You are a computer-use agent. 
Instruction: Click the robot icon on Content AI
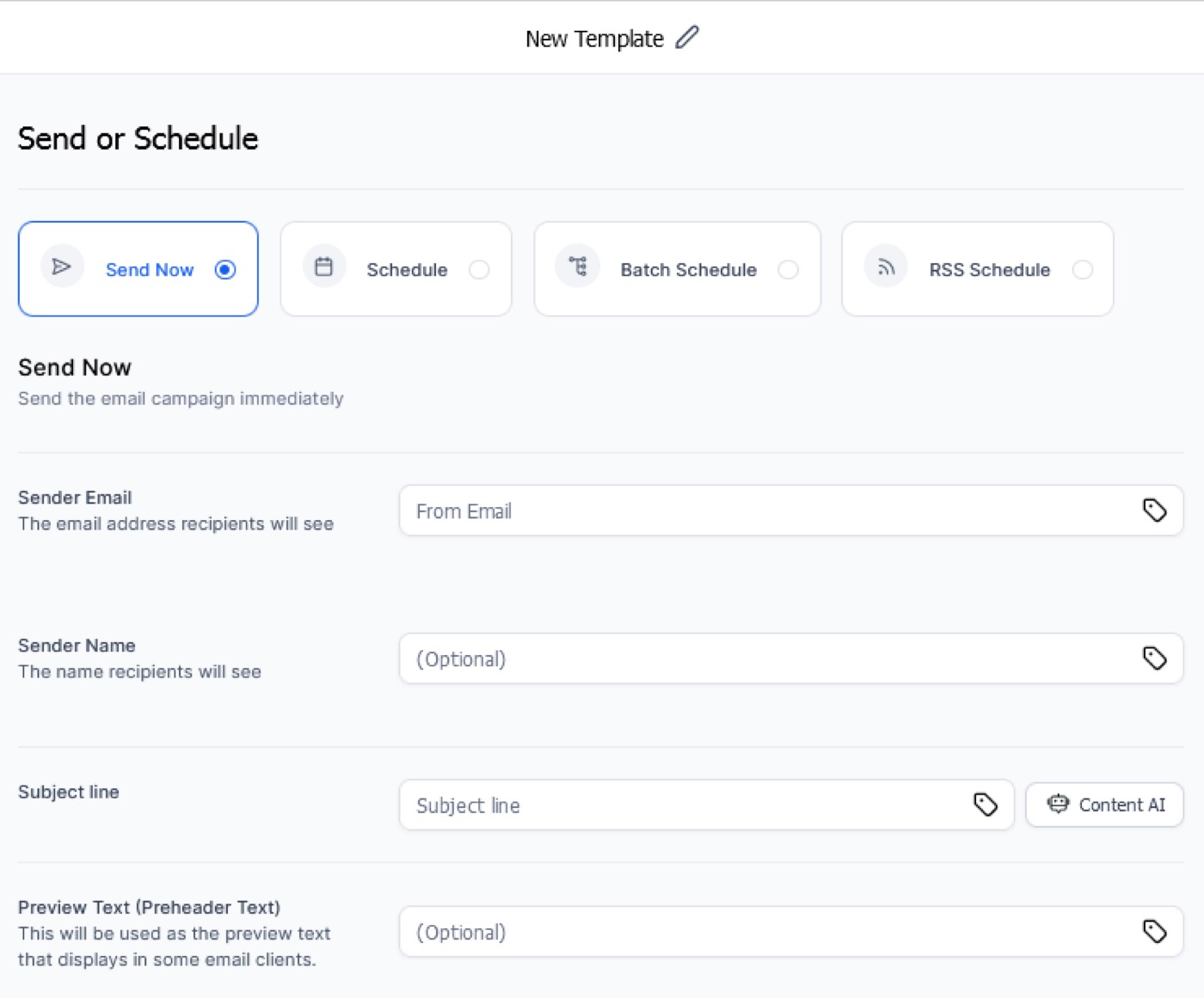pos(1058,804)
